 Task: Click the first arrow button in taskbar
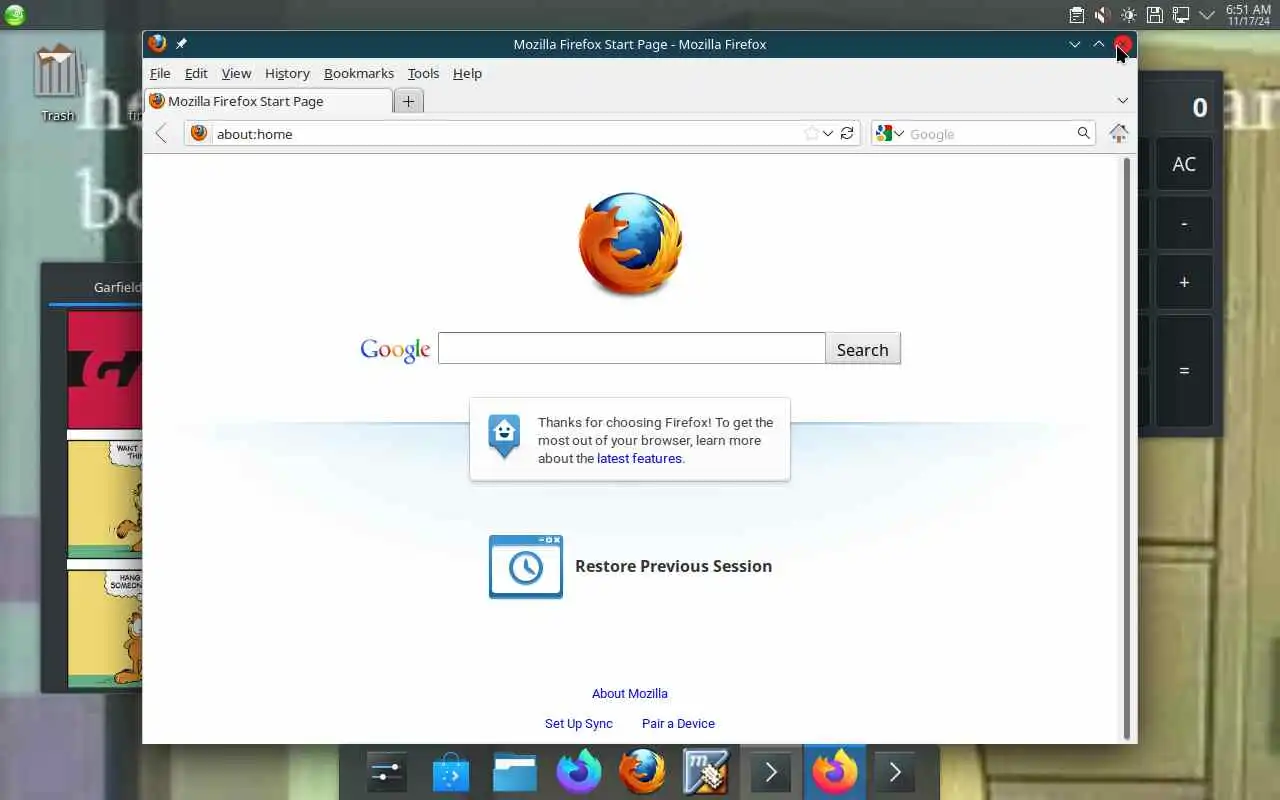pyautogui.click(x=771, y=772)
